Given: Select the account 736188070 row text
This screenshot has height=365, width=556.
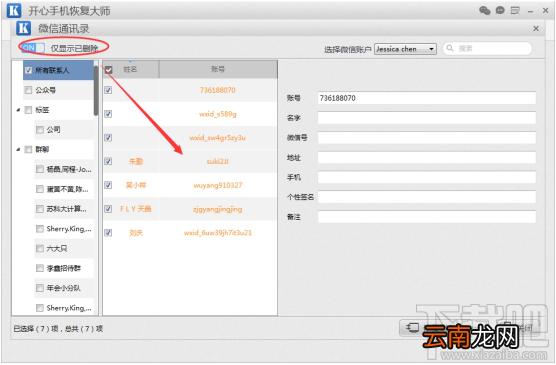Looking at the screenshot, I should click(218, 90).
